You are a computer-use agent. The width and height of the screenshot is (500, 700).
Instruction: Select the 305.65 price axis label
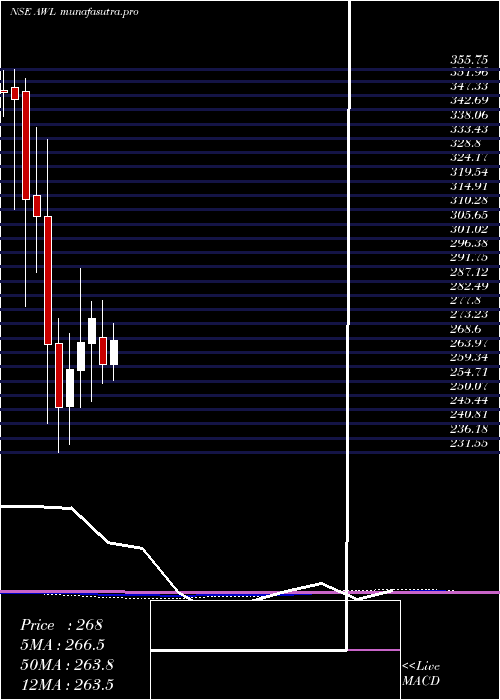tap(469, 215)
